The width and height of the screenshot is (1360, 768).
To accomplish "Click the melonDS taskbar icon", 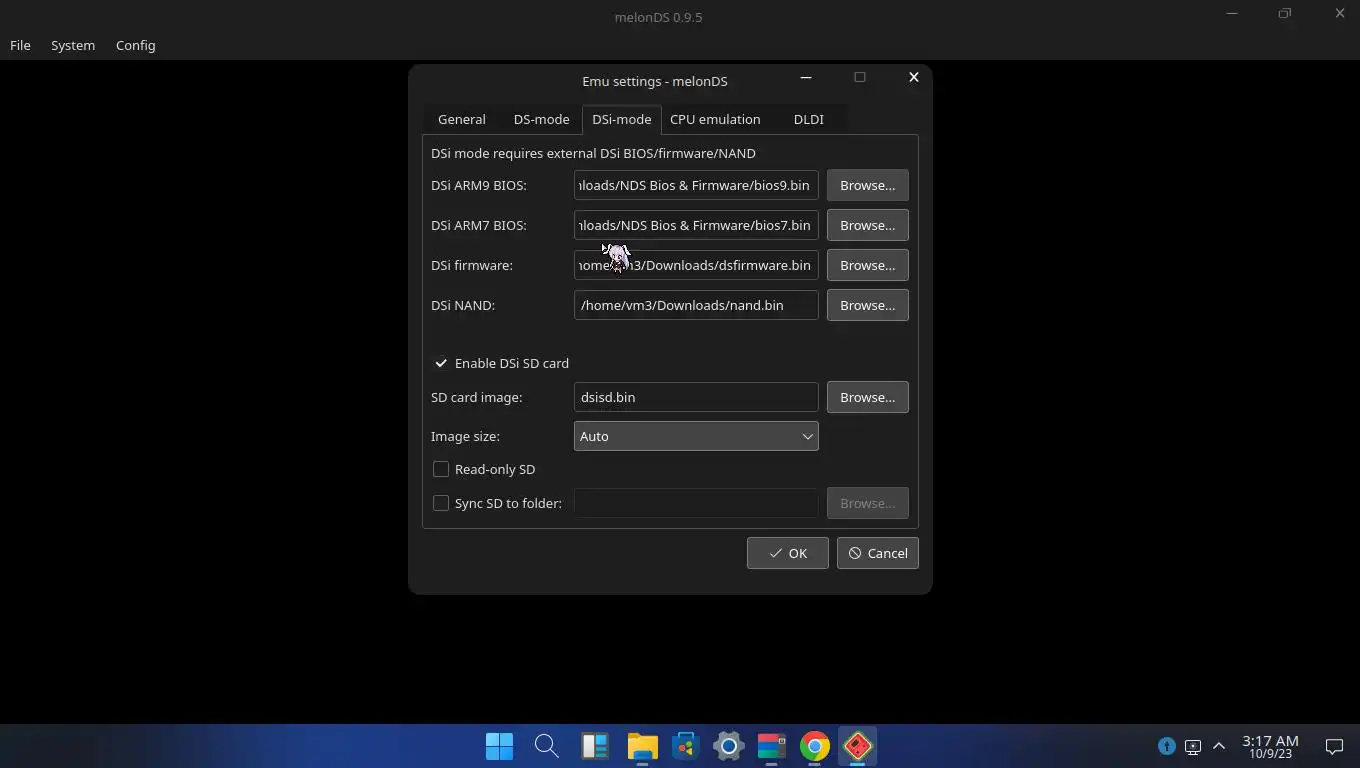I will tap(857, 746).
